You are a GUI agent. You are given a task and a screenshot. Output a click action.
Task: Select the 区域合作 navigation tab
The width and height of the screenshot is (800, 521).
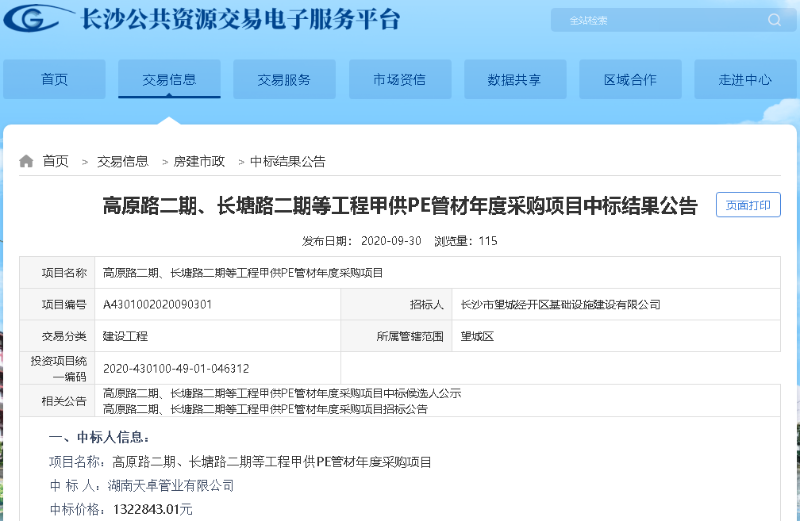(630, 80)
